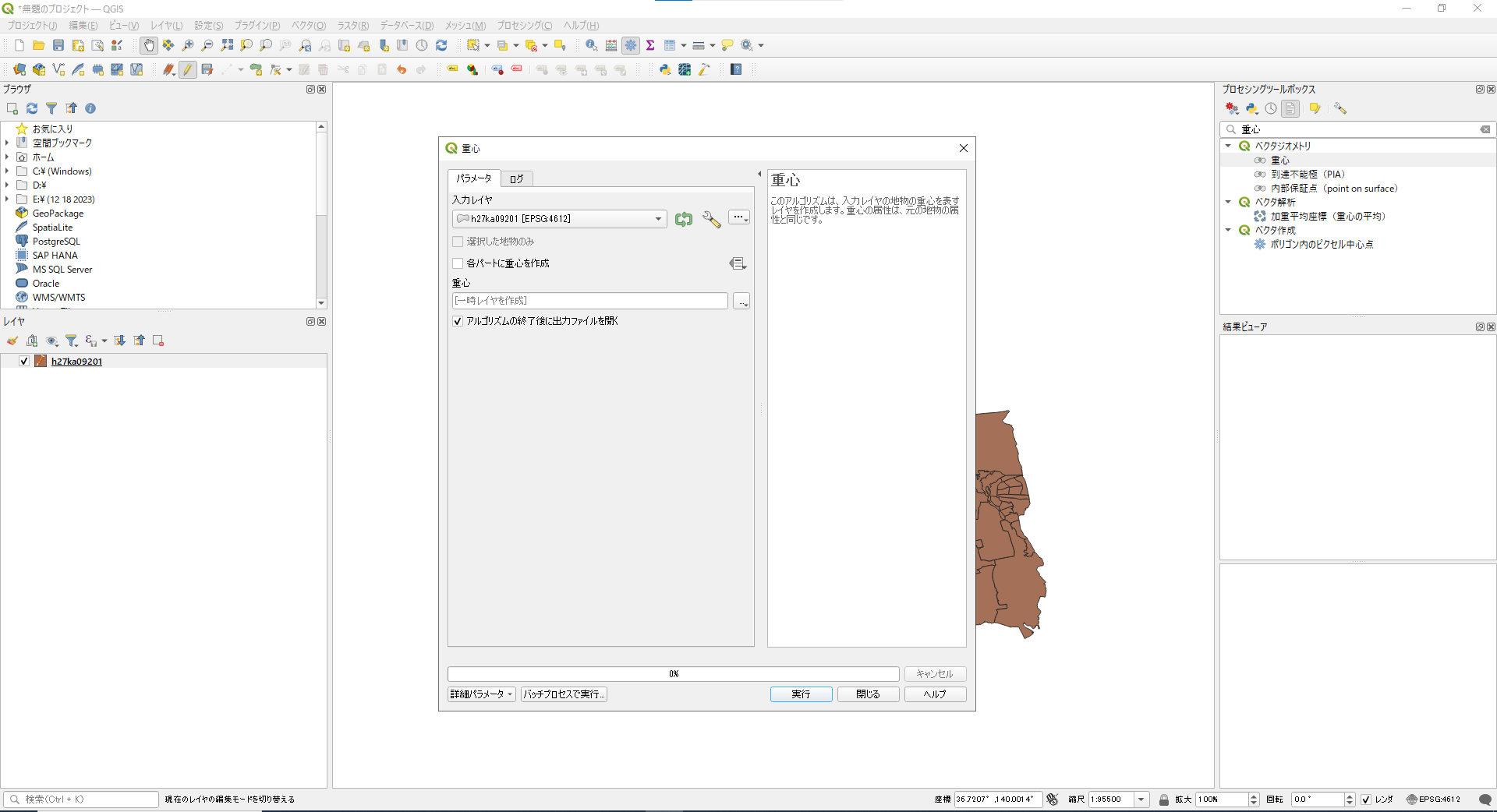Click the Save Project floppy disk icon
1497x812 pixels.
point(58,45)
